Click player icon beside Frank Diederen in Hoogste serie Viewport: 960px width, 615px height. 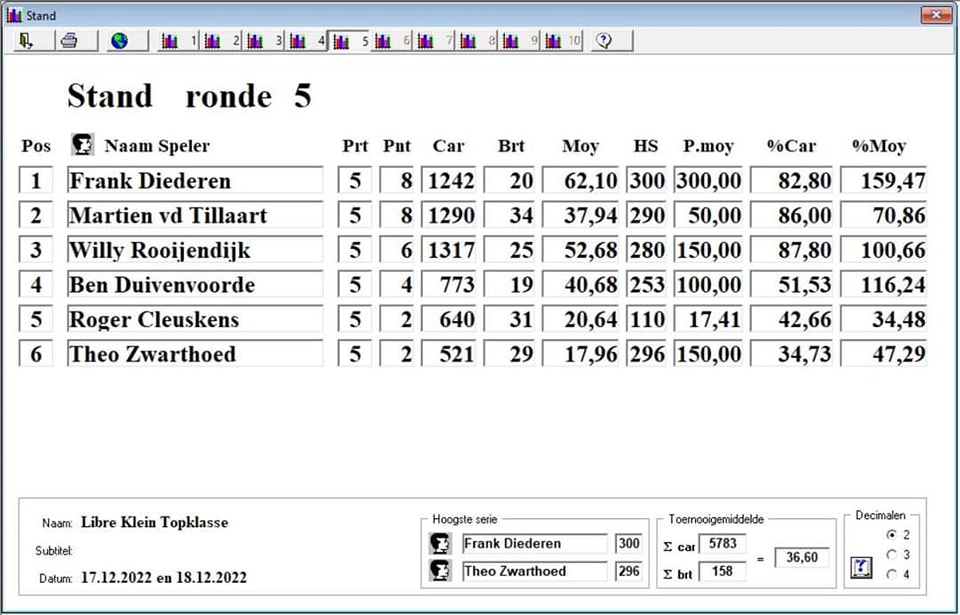[440, 544]
